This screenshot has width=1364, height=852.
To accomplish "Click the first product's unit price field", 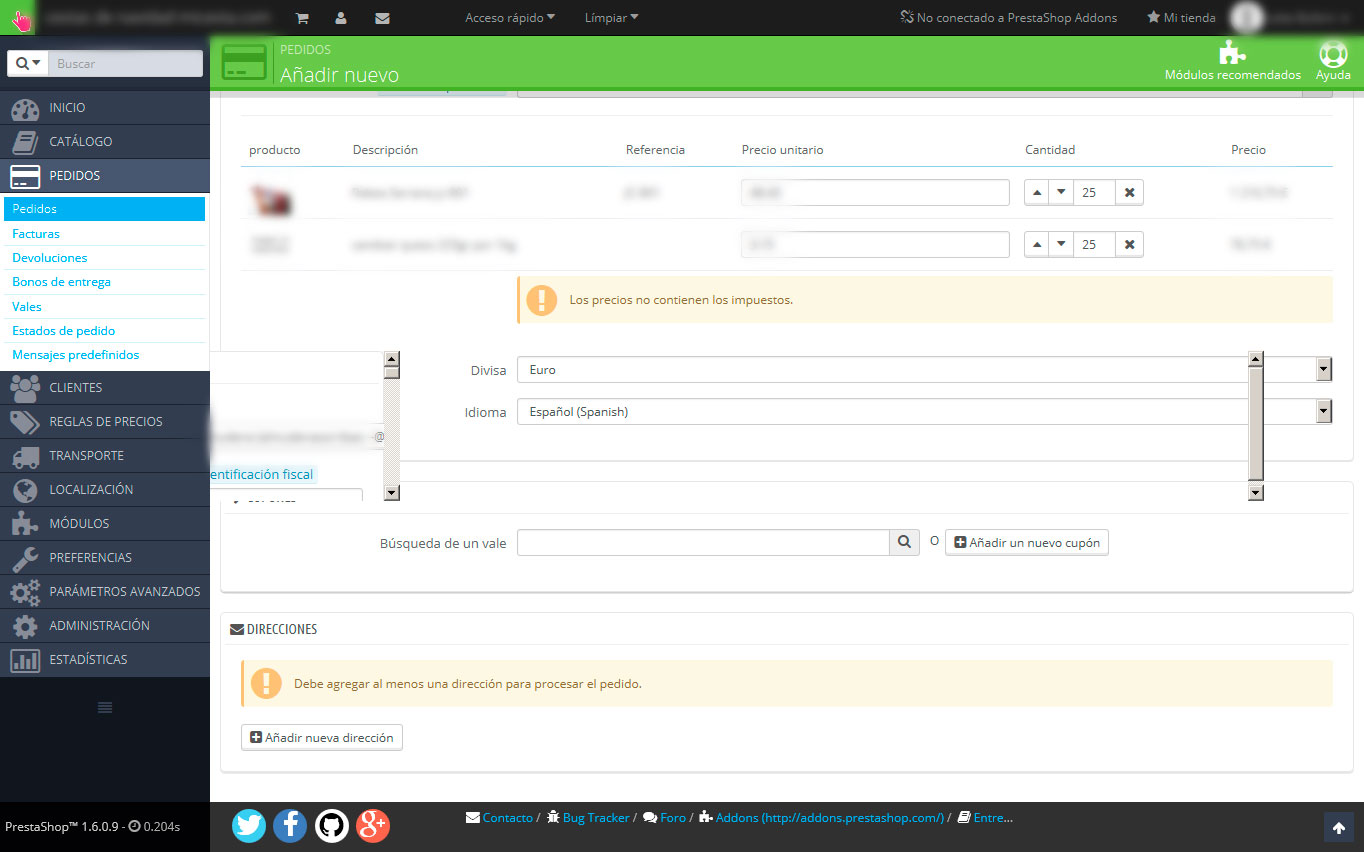I will click(875, 193).
